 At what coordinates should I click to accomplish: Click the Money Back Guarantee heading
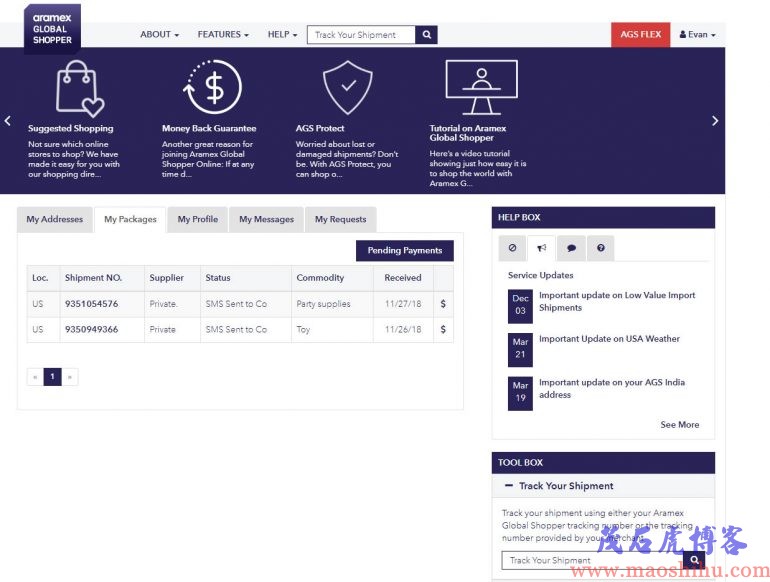click(209, 128)
